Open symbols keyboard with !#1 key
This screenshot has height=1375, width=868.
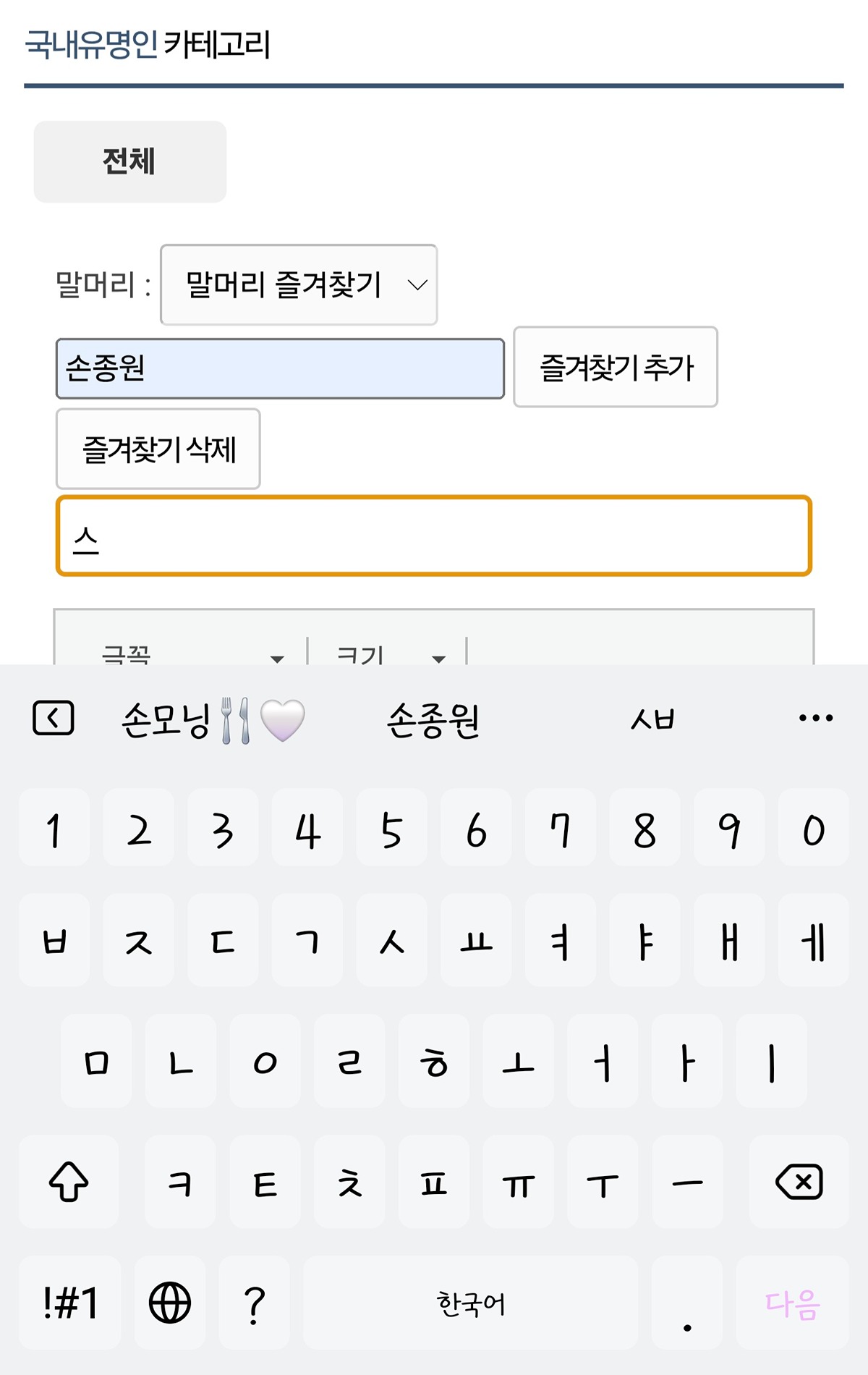(x=69, y=1303)
